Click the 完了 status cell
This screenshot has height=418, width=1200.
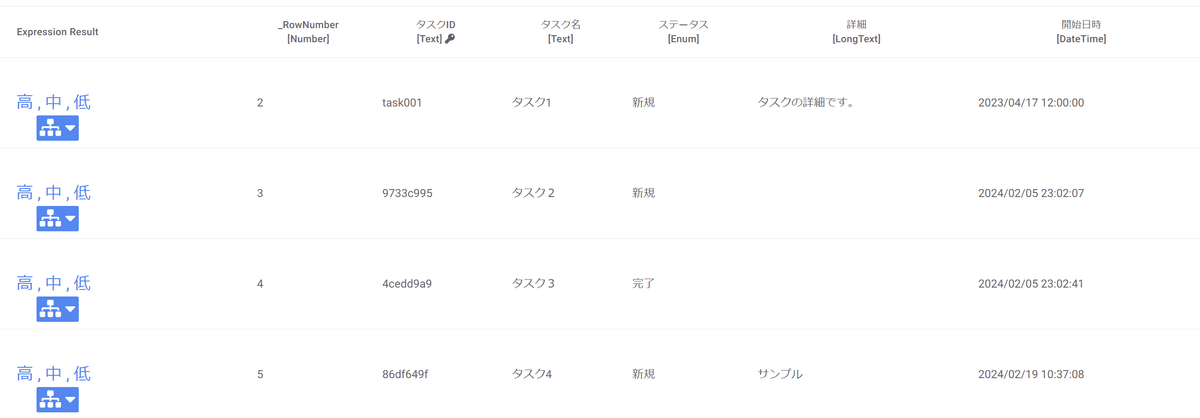click(644, 284)
